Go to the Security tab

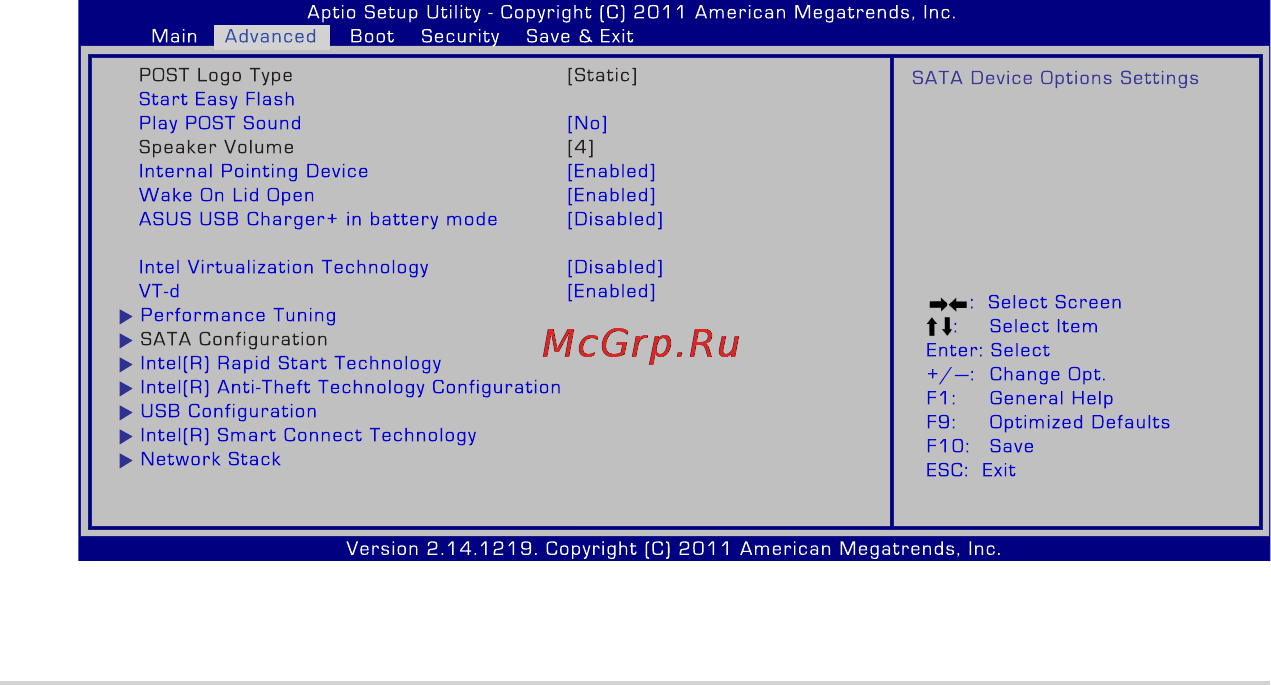click(460, 36)
